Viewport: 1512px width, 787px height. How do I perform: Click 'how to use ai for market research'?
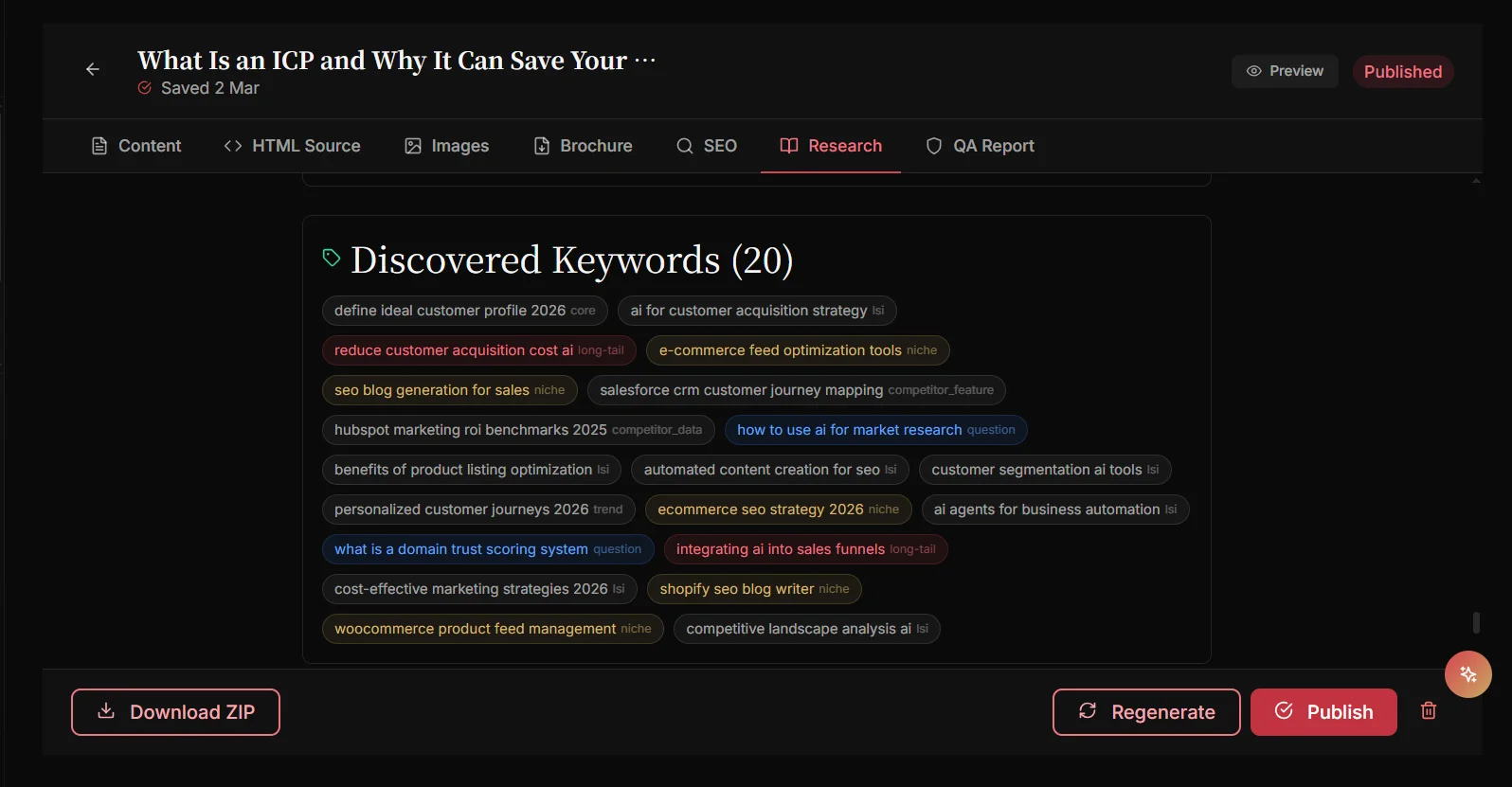pyautogui.click(x=876, y=430)
